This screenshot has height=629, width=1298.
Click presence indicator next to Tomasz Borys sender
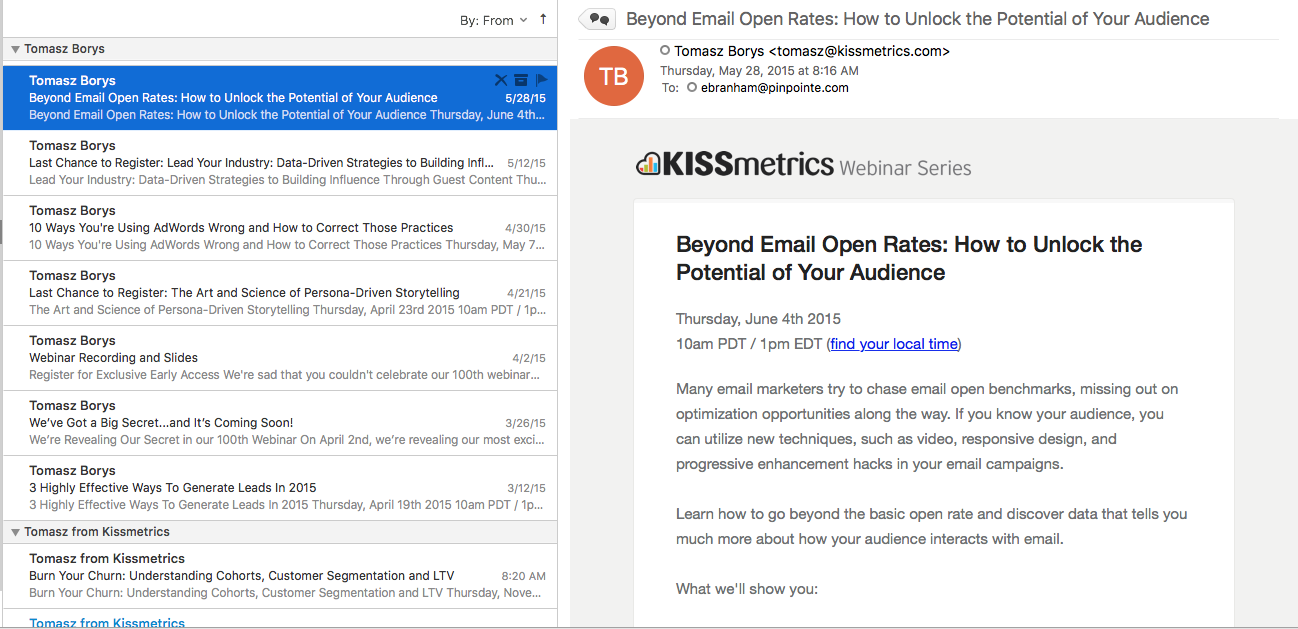[x=665, y=50]
